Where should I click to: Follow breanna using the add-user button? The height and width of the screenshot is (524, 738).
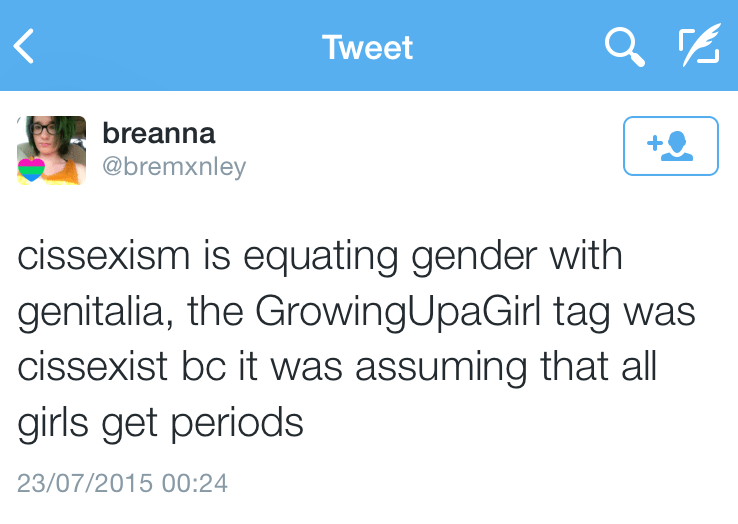coord(670,146)
